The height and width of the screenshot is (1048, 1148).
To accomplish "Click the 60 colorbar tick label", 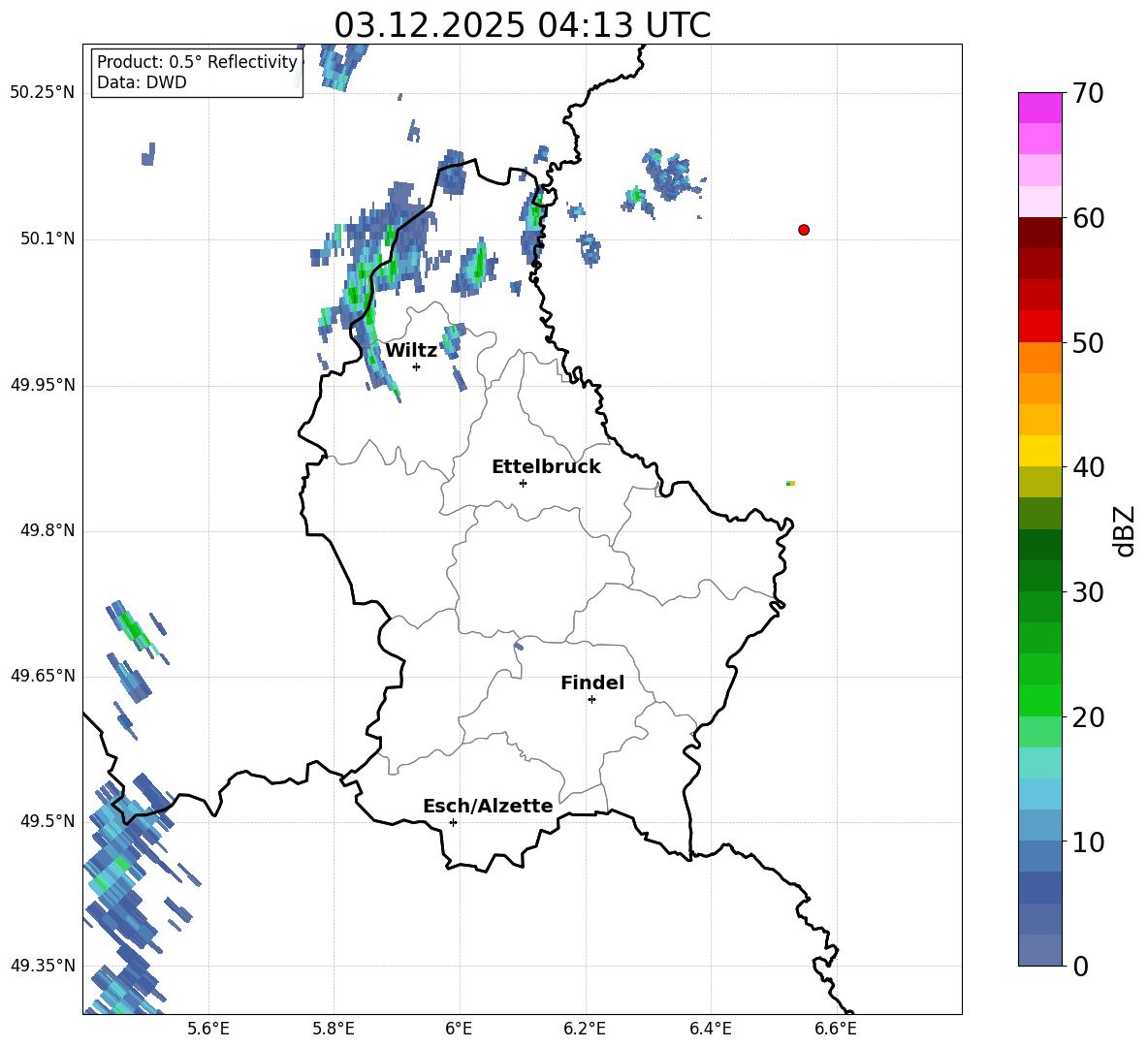I will click(1088, 218).
